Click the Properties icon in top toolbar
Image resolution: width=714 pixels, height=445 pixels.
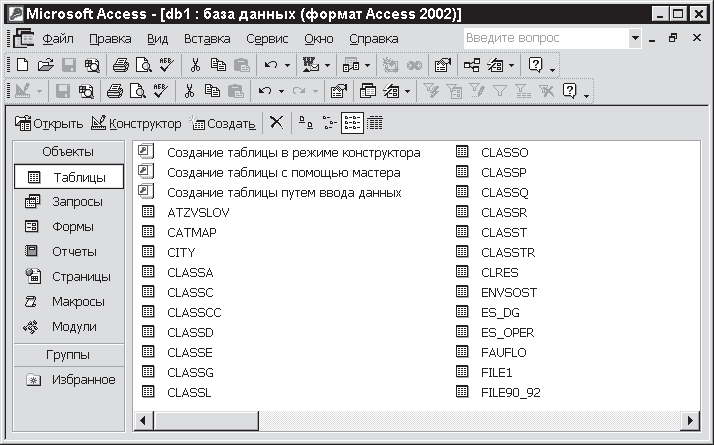(442, 65)
